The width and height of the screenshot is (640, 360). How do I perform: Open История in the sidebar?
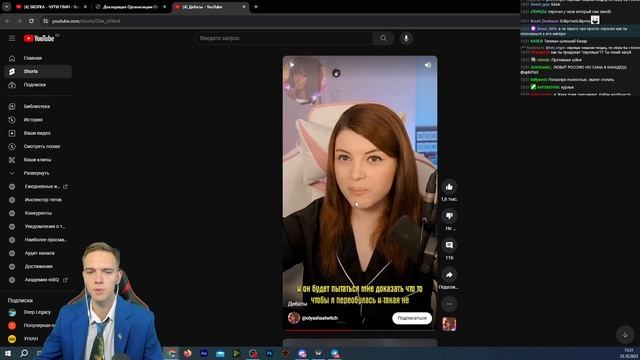[38, 120]
